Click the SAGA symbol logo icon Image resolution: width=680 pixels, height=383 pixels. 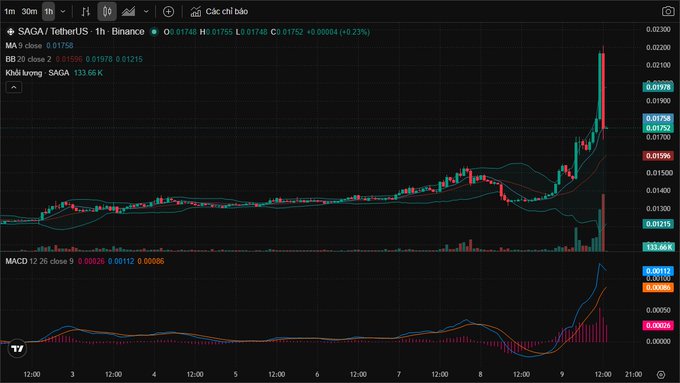coord(10,32)
